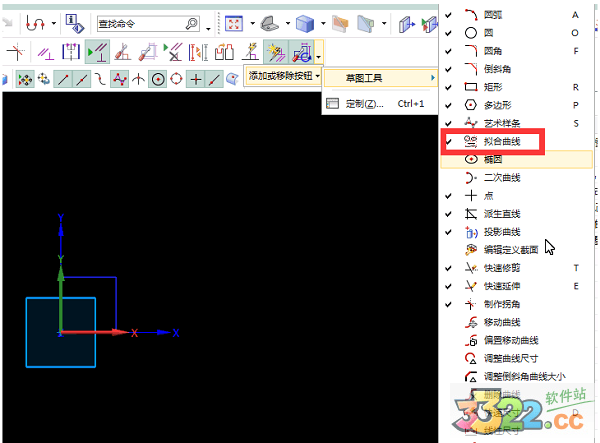Toggle the continuous auto dimensioning button
This screenshot has width=600, height=443.
[302, 52]
